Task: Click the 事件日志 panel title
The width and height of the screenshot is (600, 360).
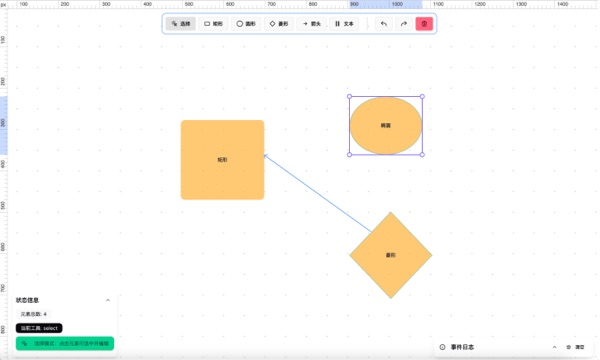Action: [462, 347]
